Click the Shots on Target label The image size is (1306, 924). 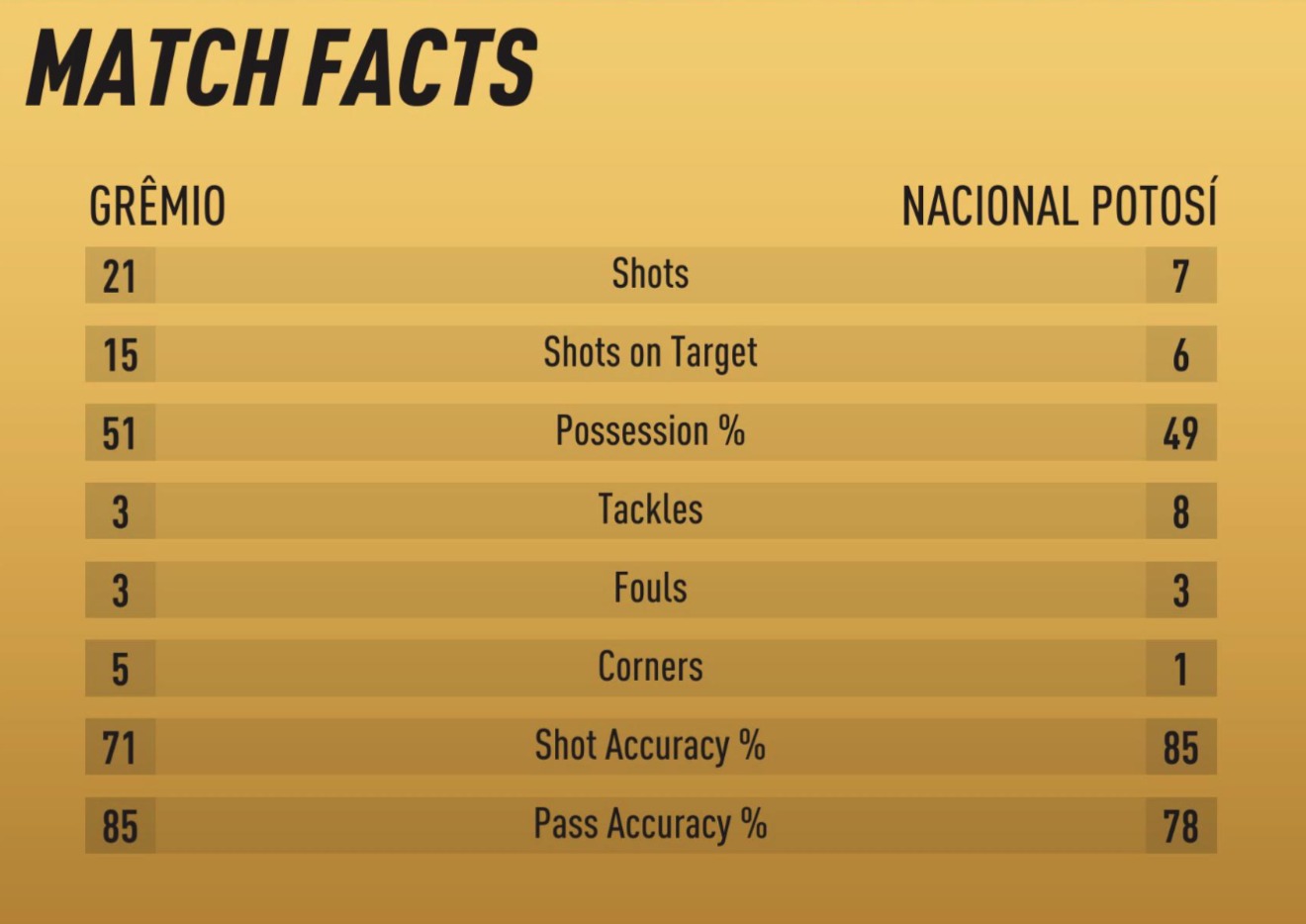tap(650, 354)
